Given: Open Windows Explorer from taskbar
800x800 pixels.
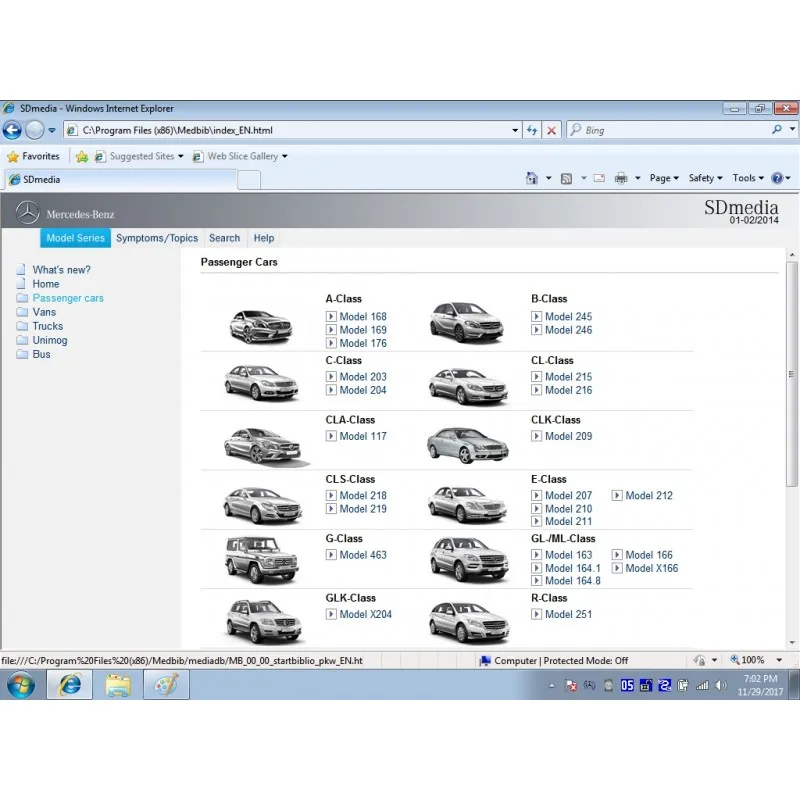Looking at the screenshot, I should (118, 684).
